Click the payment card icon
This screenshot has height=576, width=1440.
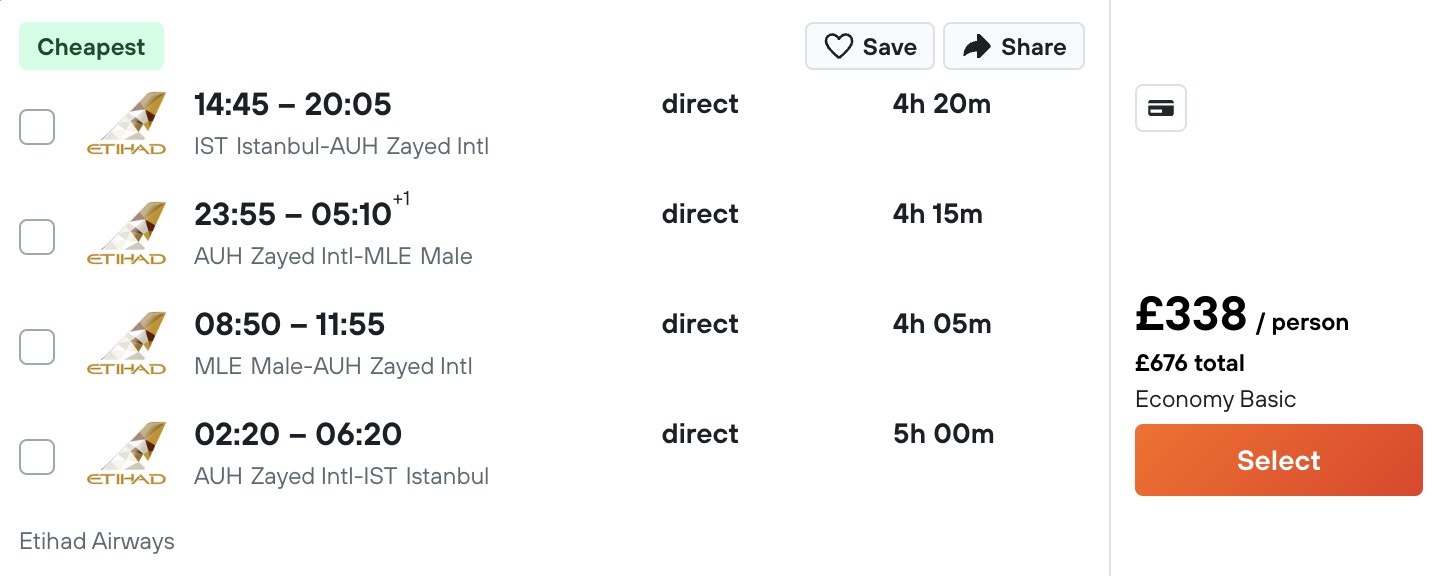[1161, 108]
